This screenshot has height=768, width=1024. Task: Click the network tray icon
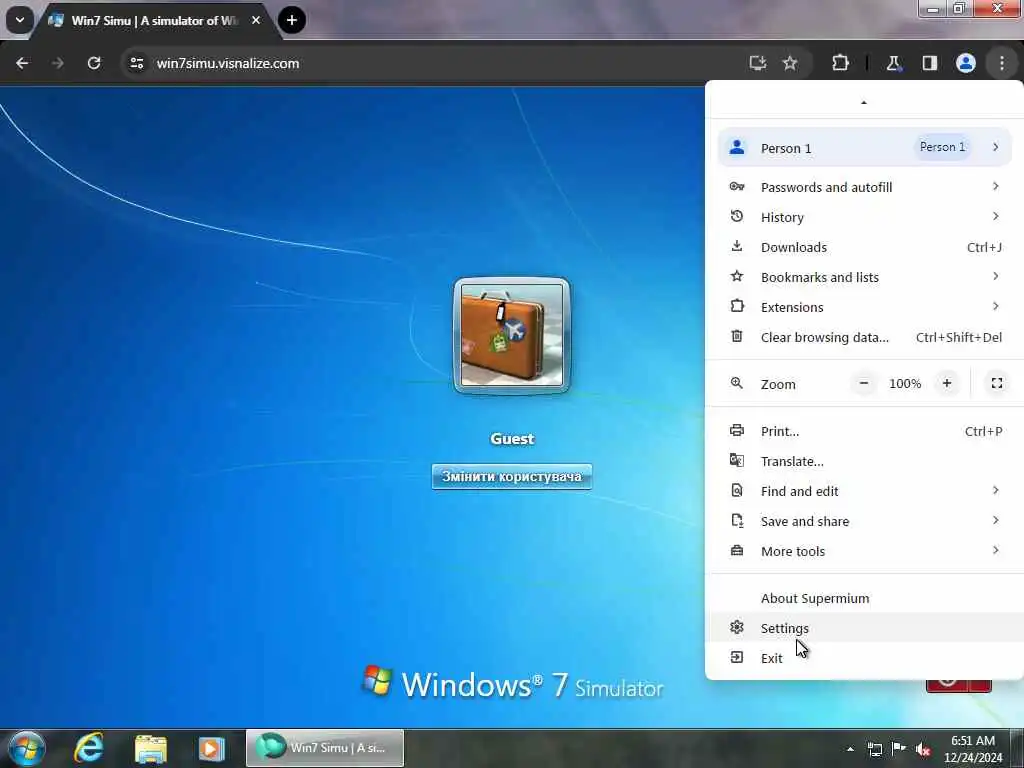click(x=874, y=750)
